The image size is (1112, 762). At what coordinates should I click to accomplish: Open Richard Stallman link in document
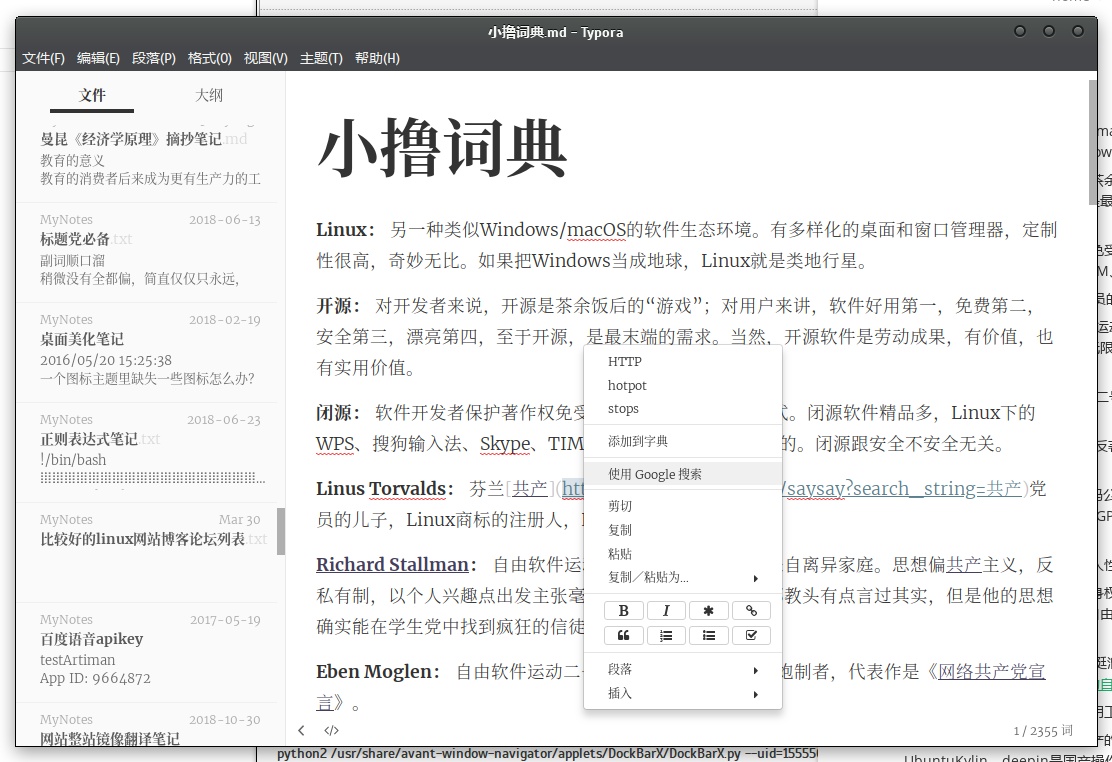click(392, 565)
